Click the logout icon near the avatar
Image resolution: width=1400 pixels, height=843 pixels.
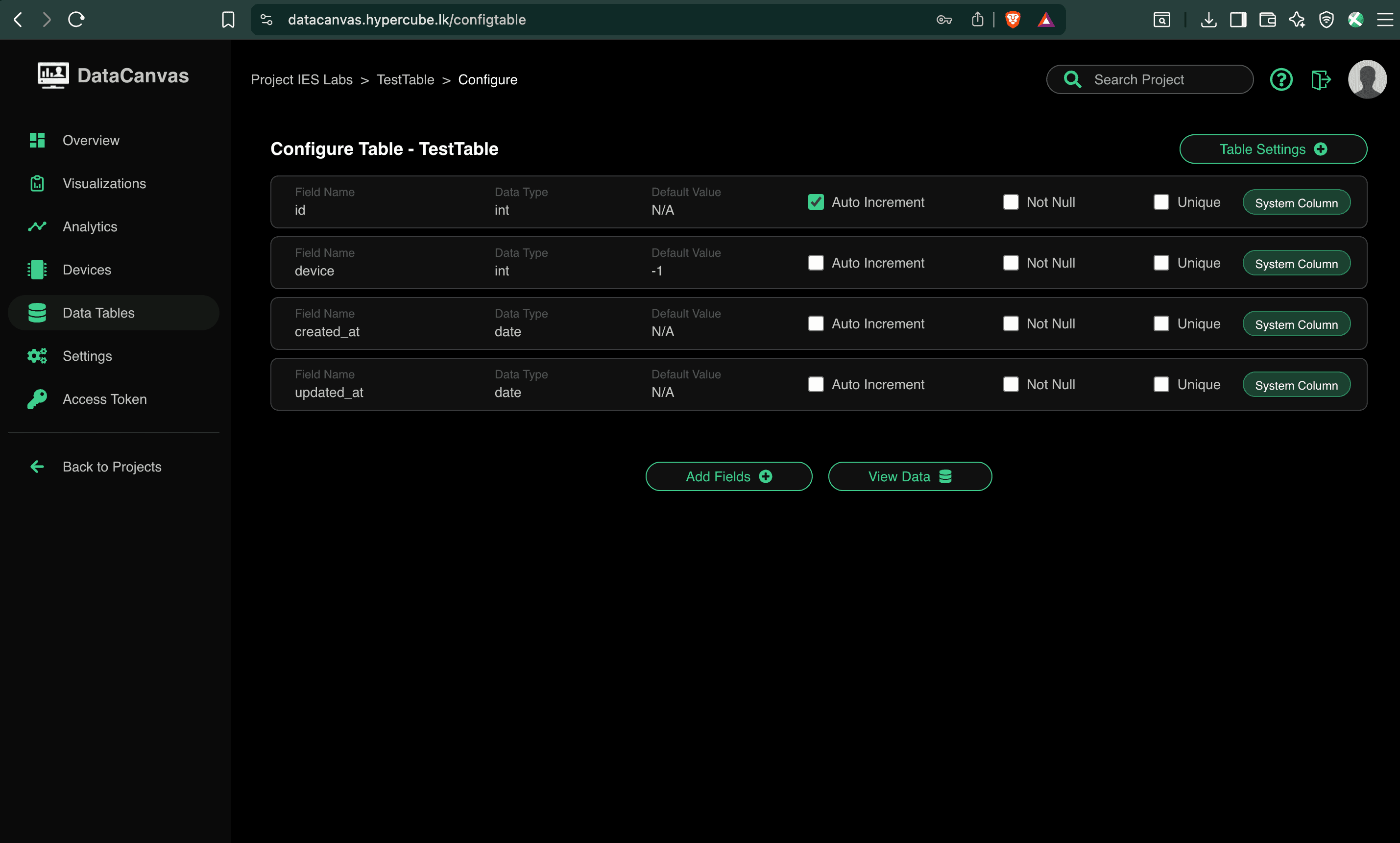click(1320, 79)
